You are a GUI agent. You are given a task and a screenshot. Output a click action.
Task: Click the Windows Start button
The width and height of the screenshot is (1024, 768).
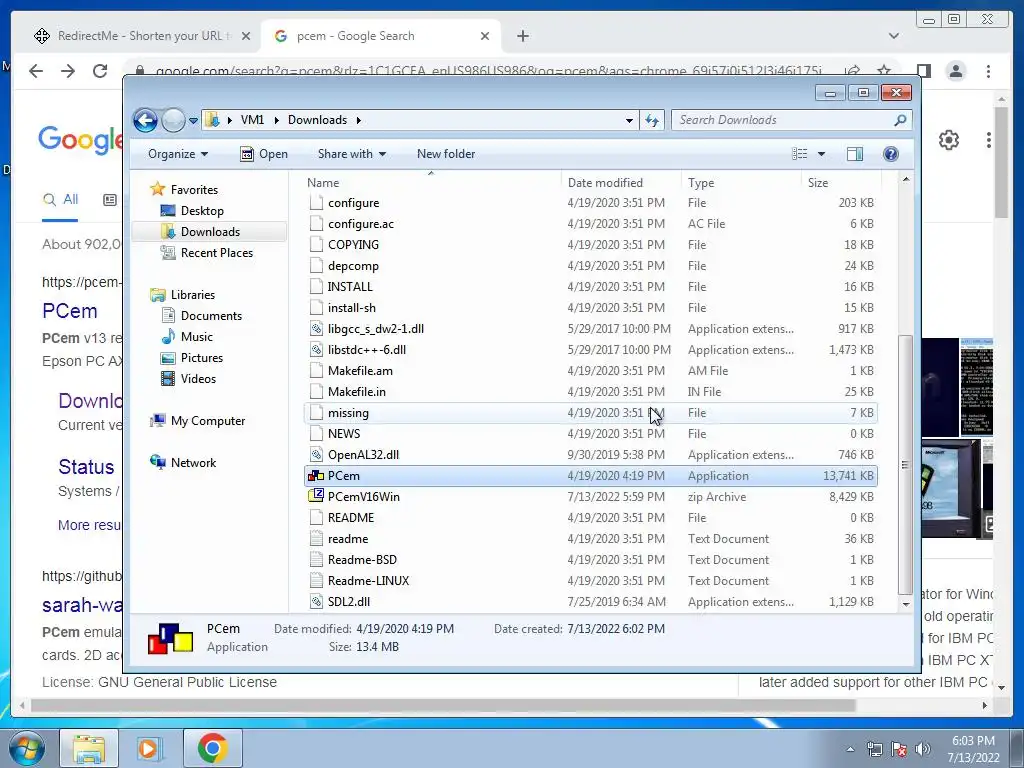tap(26, 748)
